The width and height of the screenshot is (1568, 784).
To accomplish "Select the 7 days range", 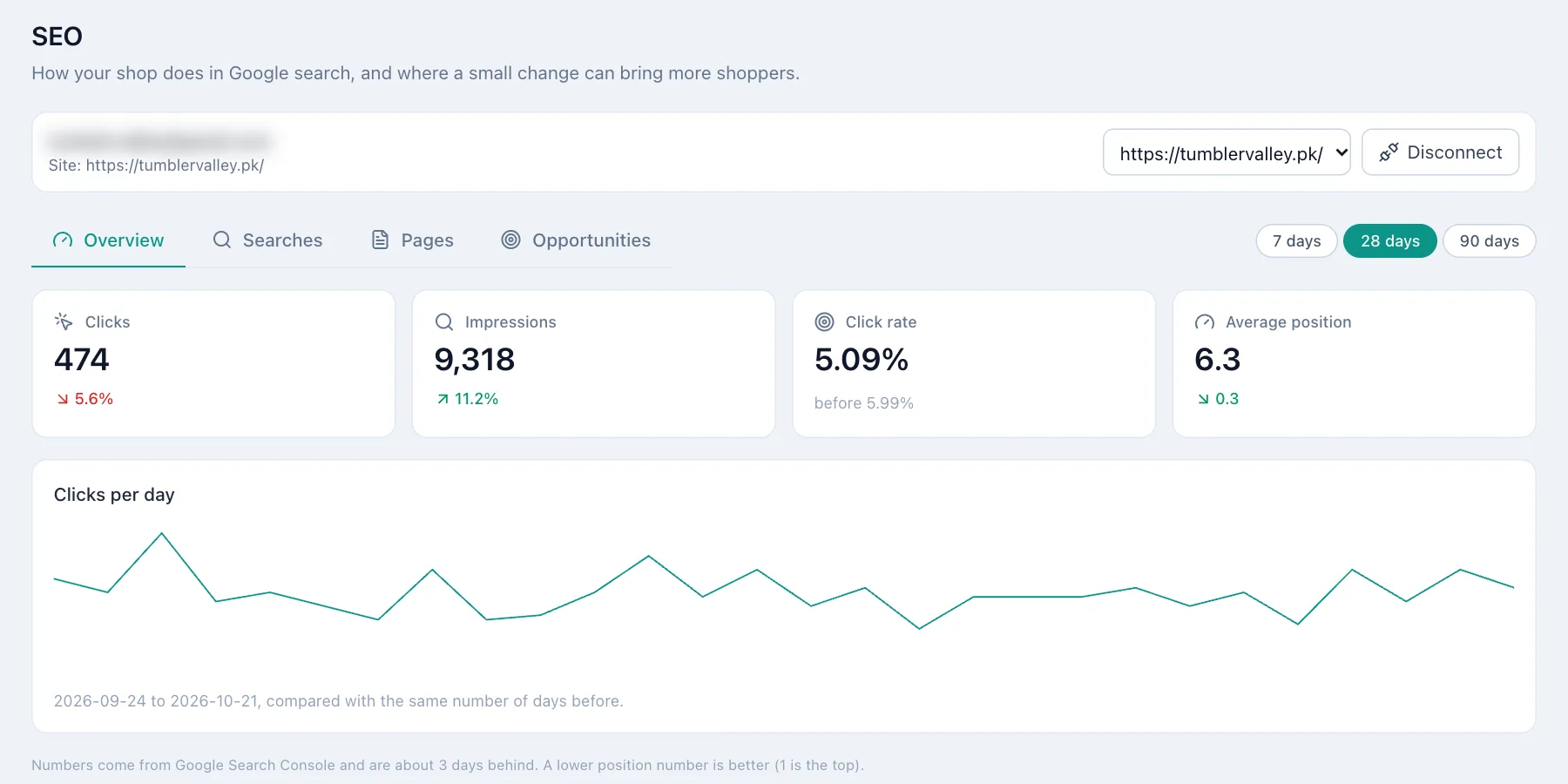I will [x=1296, y=241].
